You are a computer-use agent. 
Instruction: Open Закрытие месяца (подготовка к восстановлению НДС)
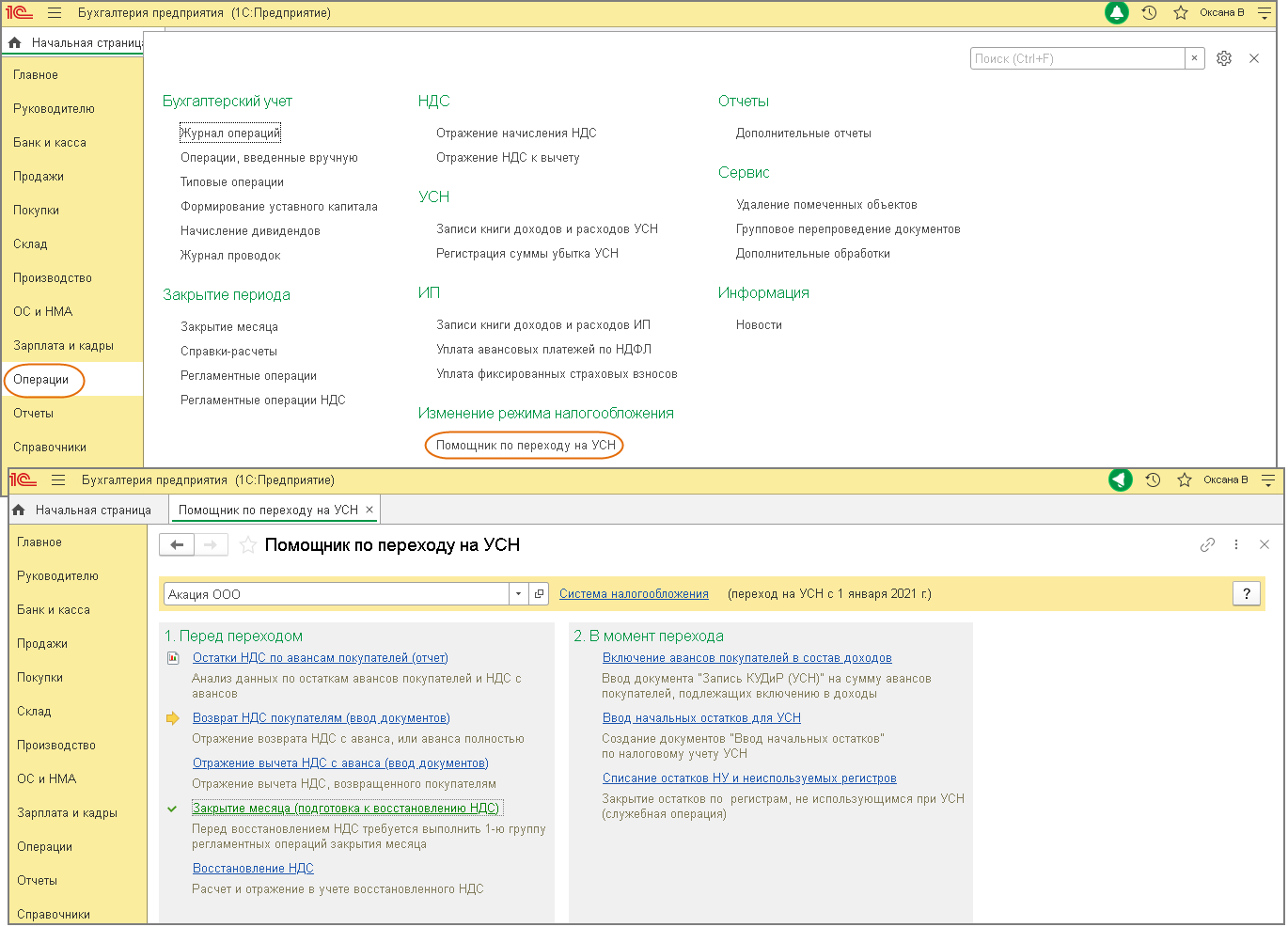pos(346,809)
